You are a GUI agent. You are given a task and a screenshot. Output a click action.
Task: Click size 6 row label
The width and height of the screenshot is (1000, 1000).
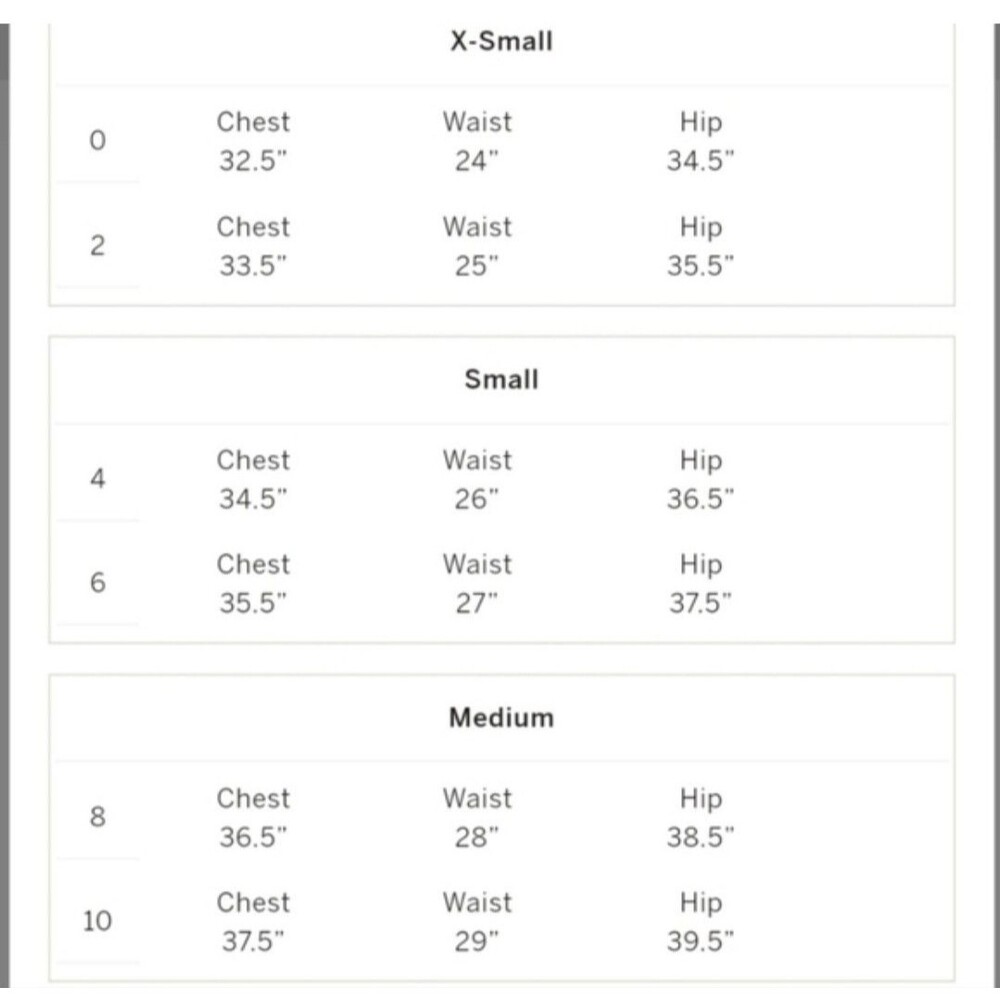coord(97,582)
